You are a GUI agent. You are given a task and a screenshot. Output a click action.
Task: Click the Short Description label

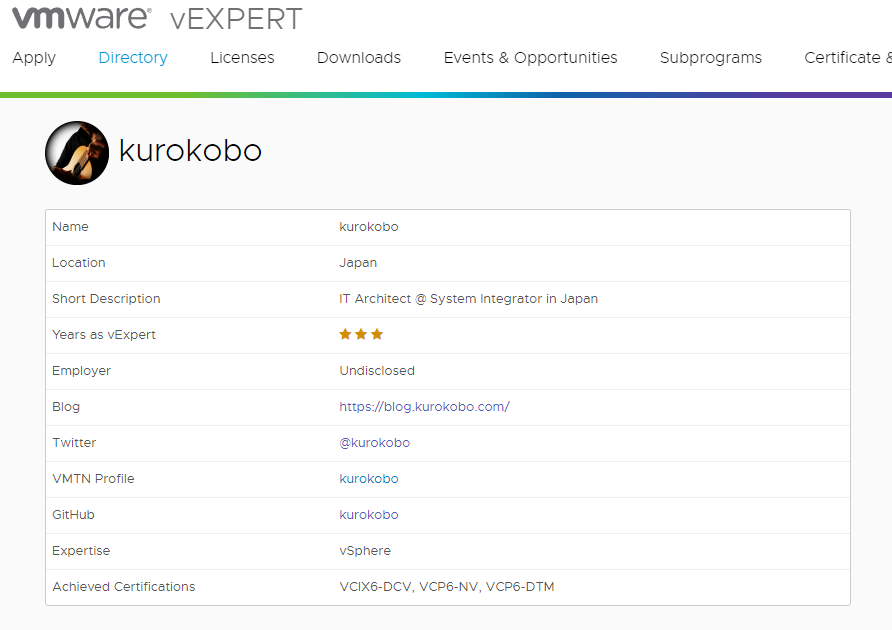106,299
